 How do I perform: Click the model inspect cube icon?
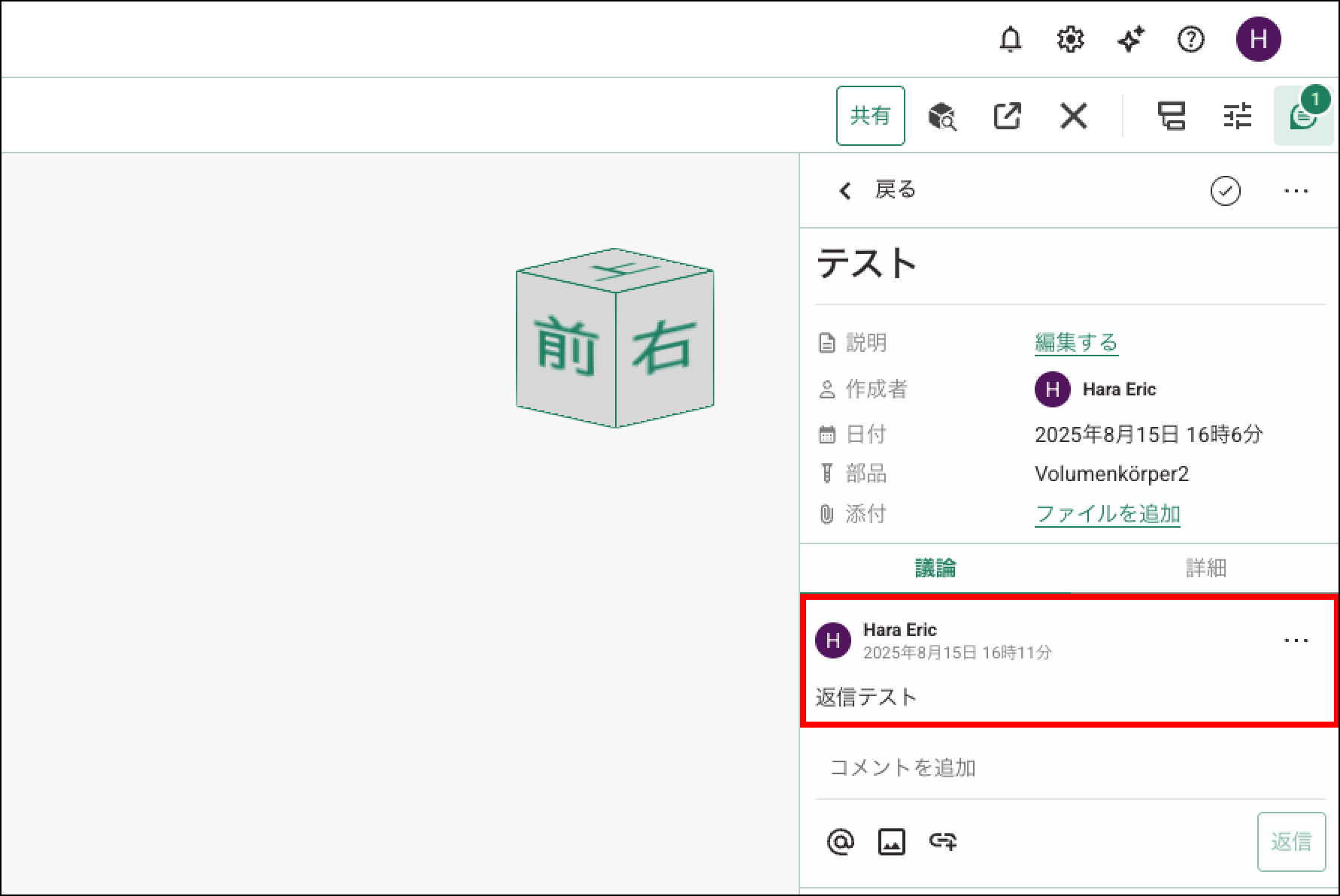pos(941,117)
